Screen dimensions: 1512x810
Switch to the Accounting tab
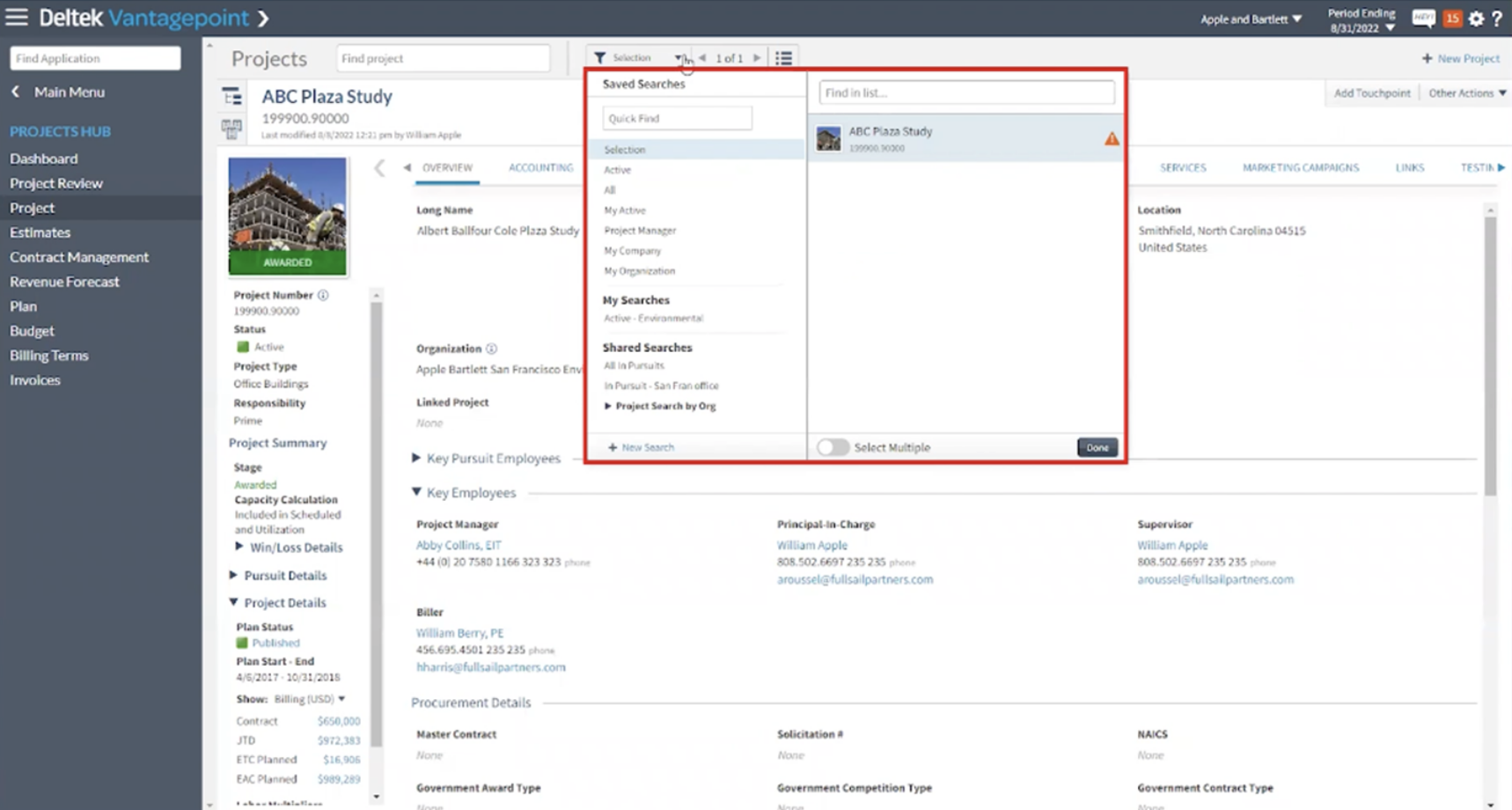[x=540, y=167]
